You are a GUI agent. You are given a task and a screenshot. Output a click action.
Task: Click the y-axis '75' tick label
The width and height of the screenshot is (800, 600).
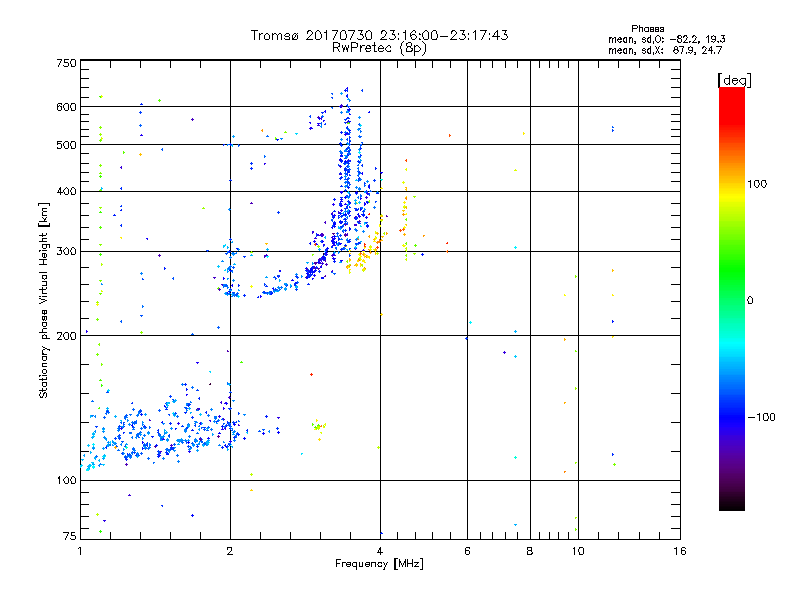[70, 536]
